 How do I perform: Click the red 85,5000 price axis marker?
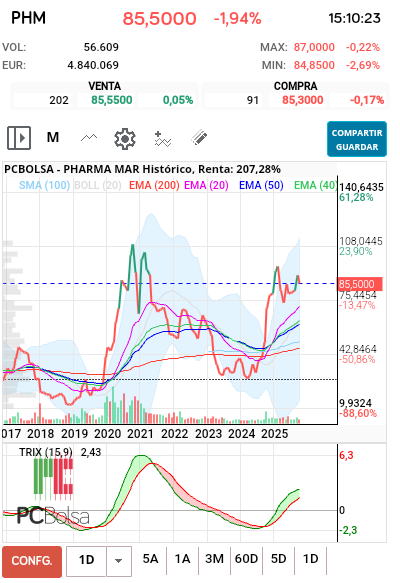[359, 284]
